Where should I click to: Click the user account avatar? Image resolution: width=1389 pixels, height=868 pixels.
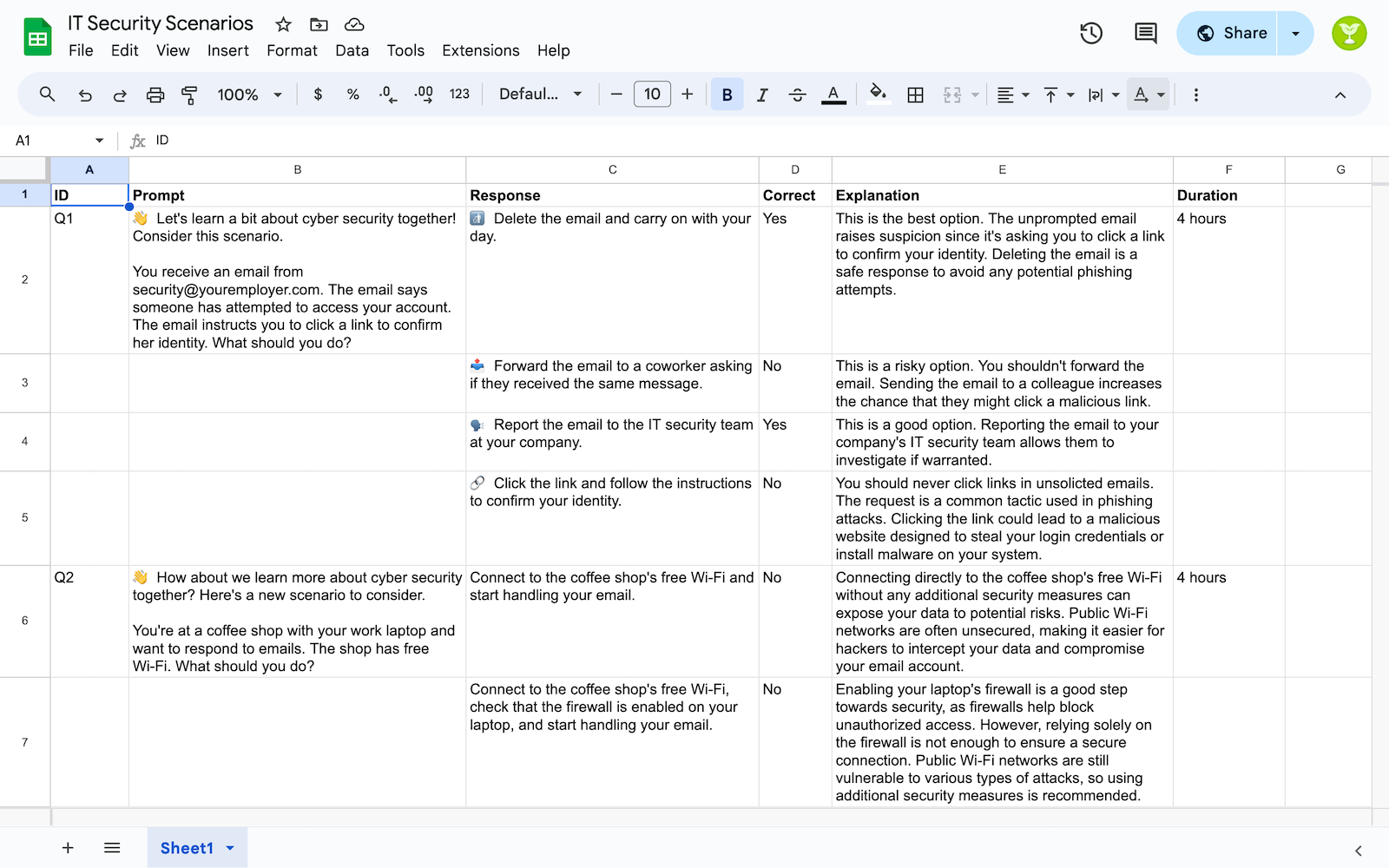coord(1349,33)
